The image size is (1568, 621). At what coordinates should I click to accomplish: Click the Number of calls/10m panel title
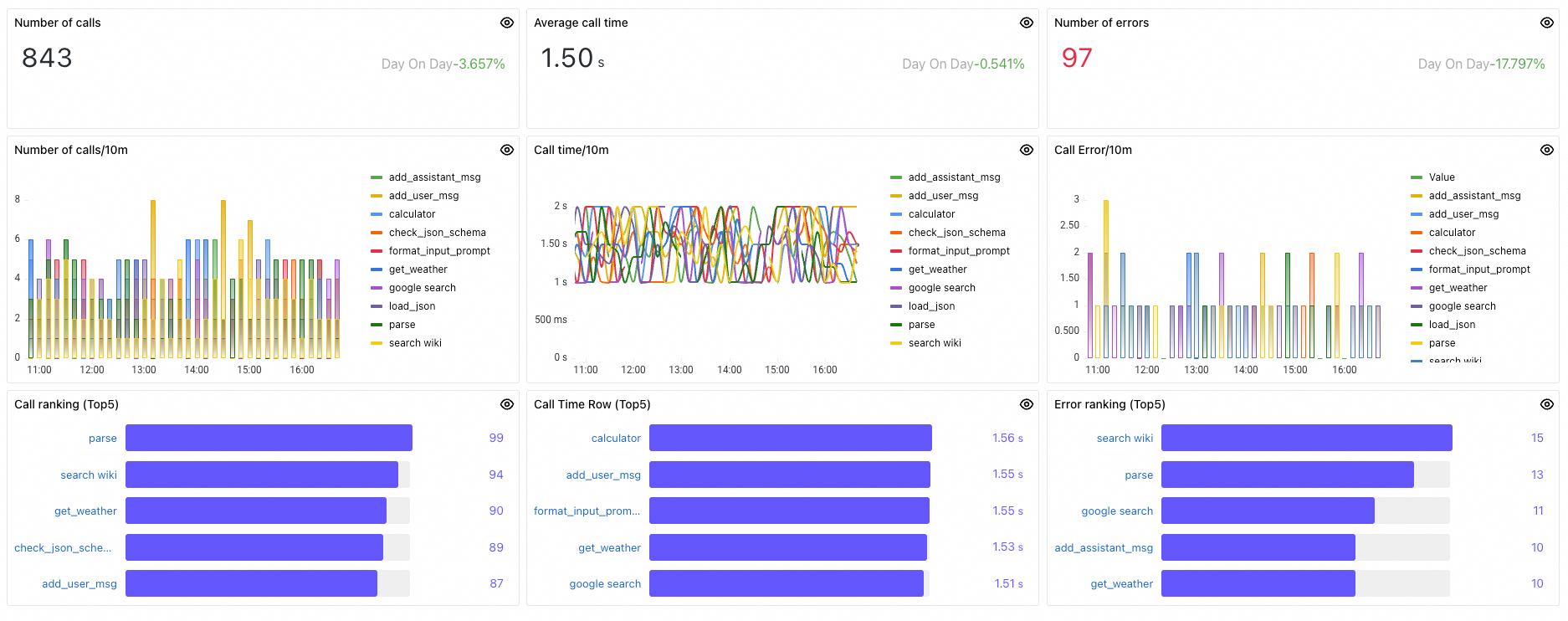click(x=71, y=150)
